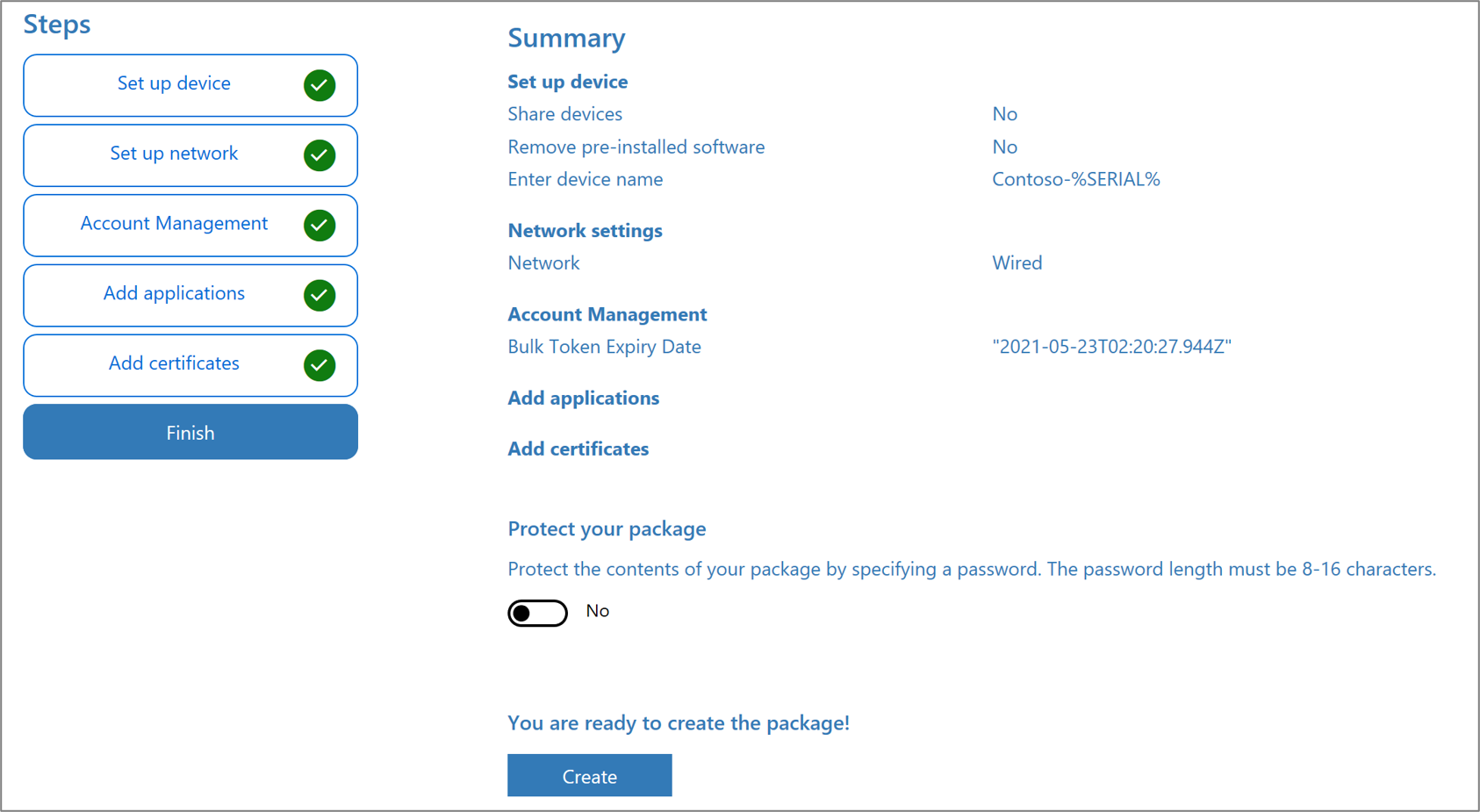Click the Steps panel title
Viewport: 1480px width, 812px height.
(56, 25)
